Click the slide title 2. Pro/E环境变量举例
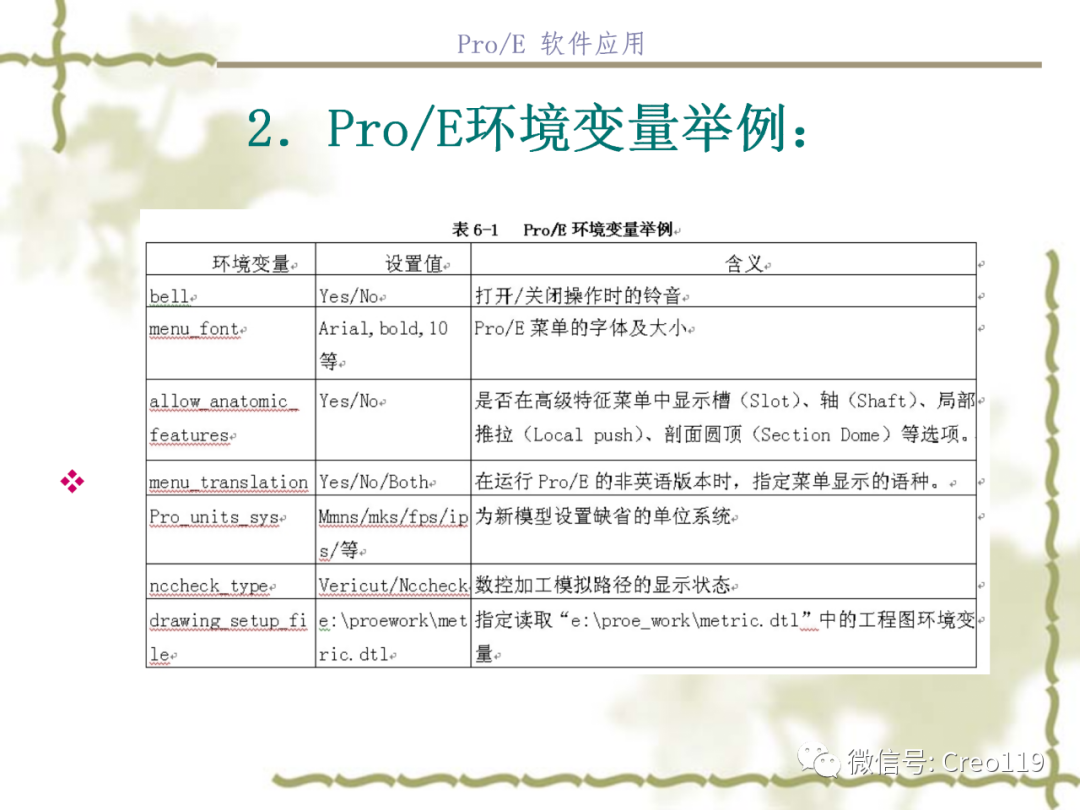The width and height of the screenshot is (1080, 810). (532, 128)
